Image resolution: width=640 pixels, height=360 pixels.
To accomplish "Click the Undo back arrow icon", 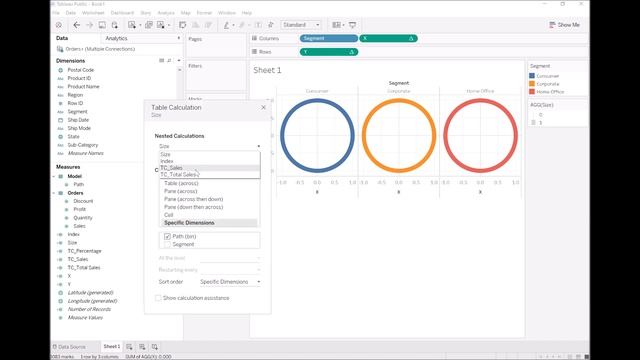I will pyautogui.click(x=76, y=25).
